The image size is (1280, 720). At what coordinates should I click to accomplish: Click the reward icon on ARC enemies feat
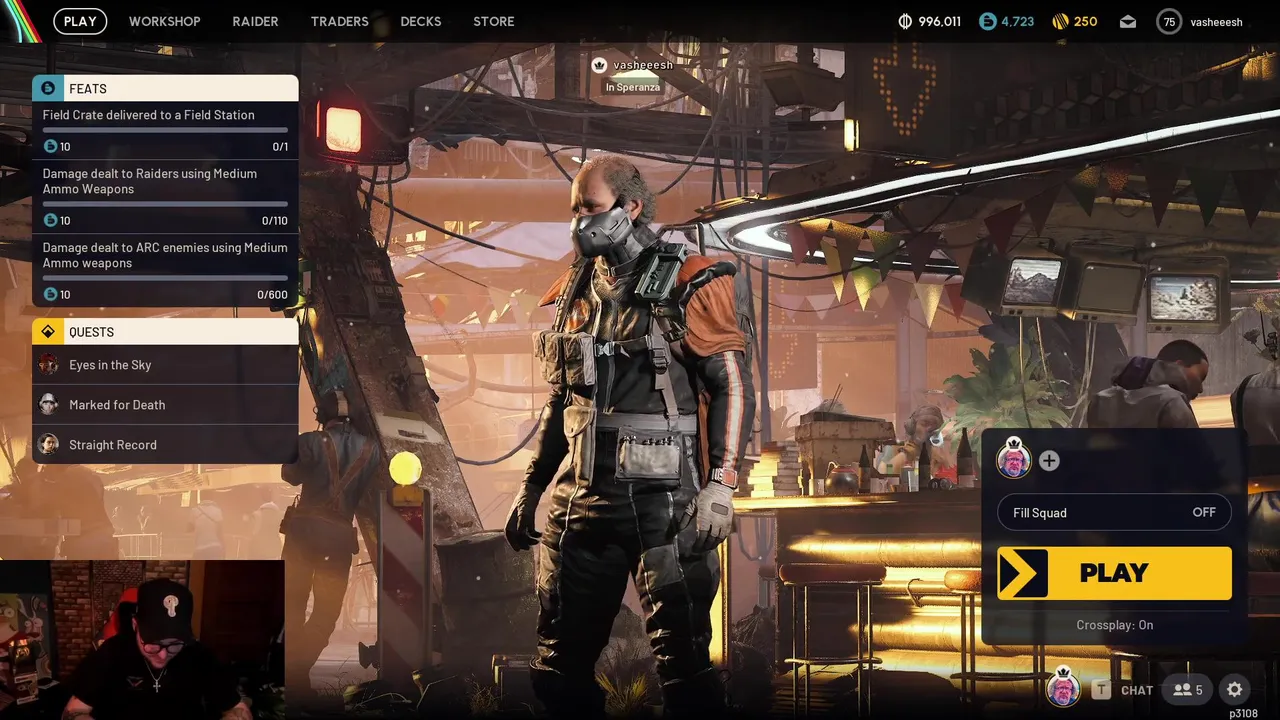(x=50, y=294)
